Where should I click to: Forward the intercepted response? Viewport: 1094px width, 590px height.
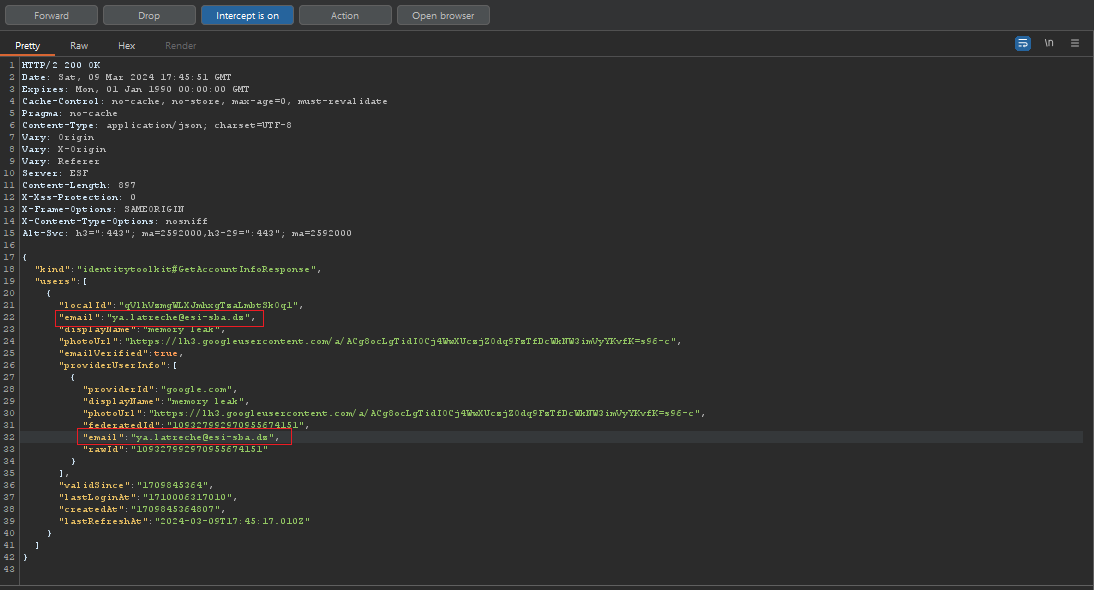pos(51,15)
